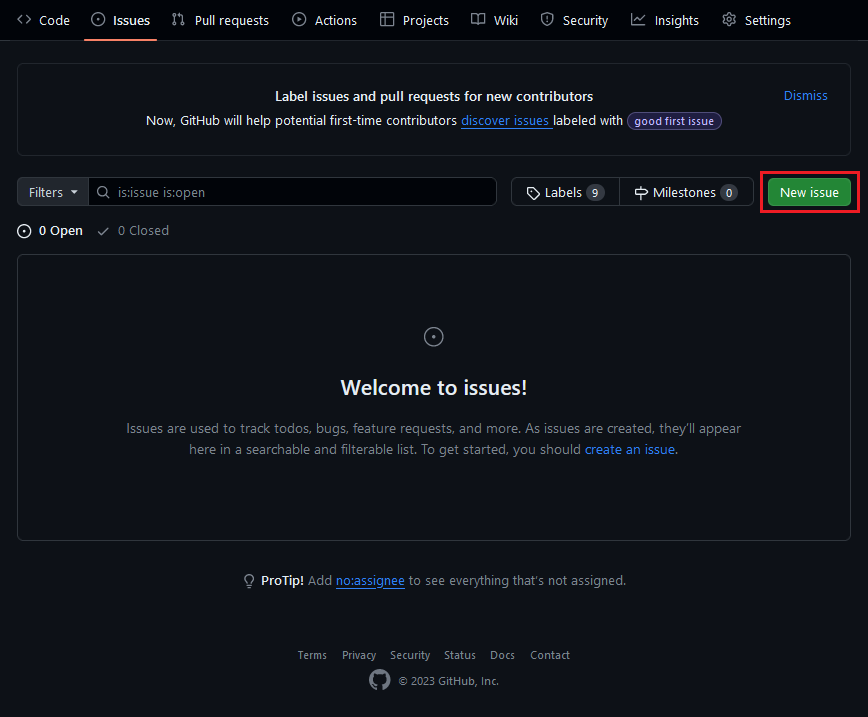Open repository Settings tab
Screen dimensions: 868x717
click(756, 20)
